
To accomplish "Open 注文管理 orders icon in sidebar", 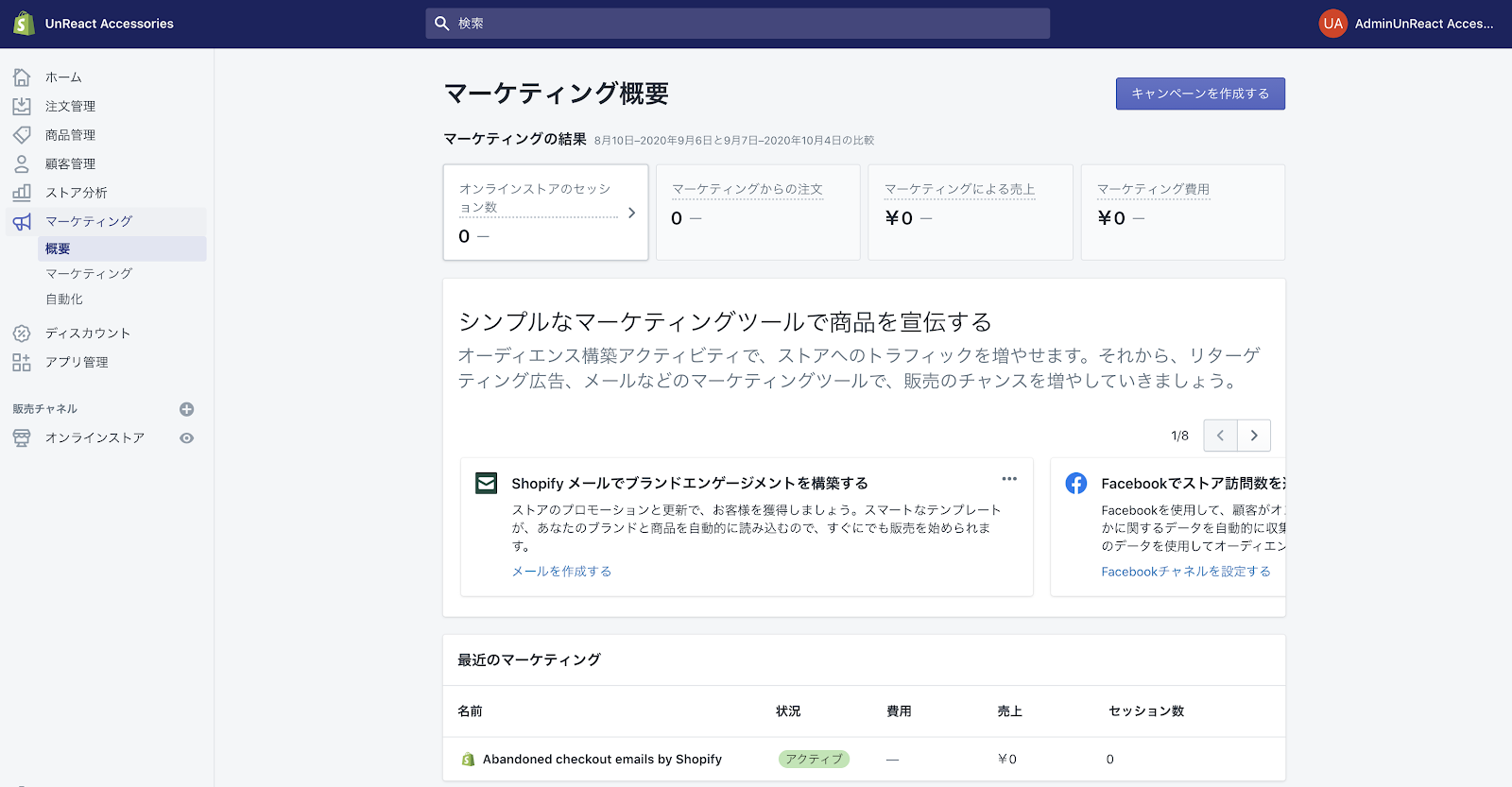I will pyautogui.click(x=22, y=106).
